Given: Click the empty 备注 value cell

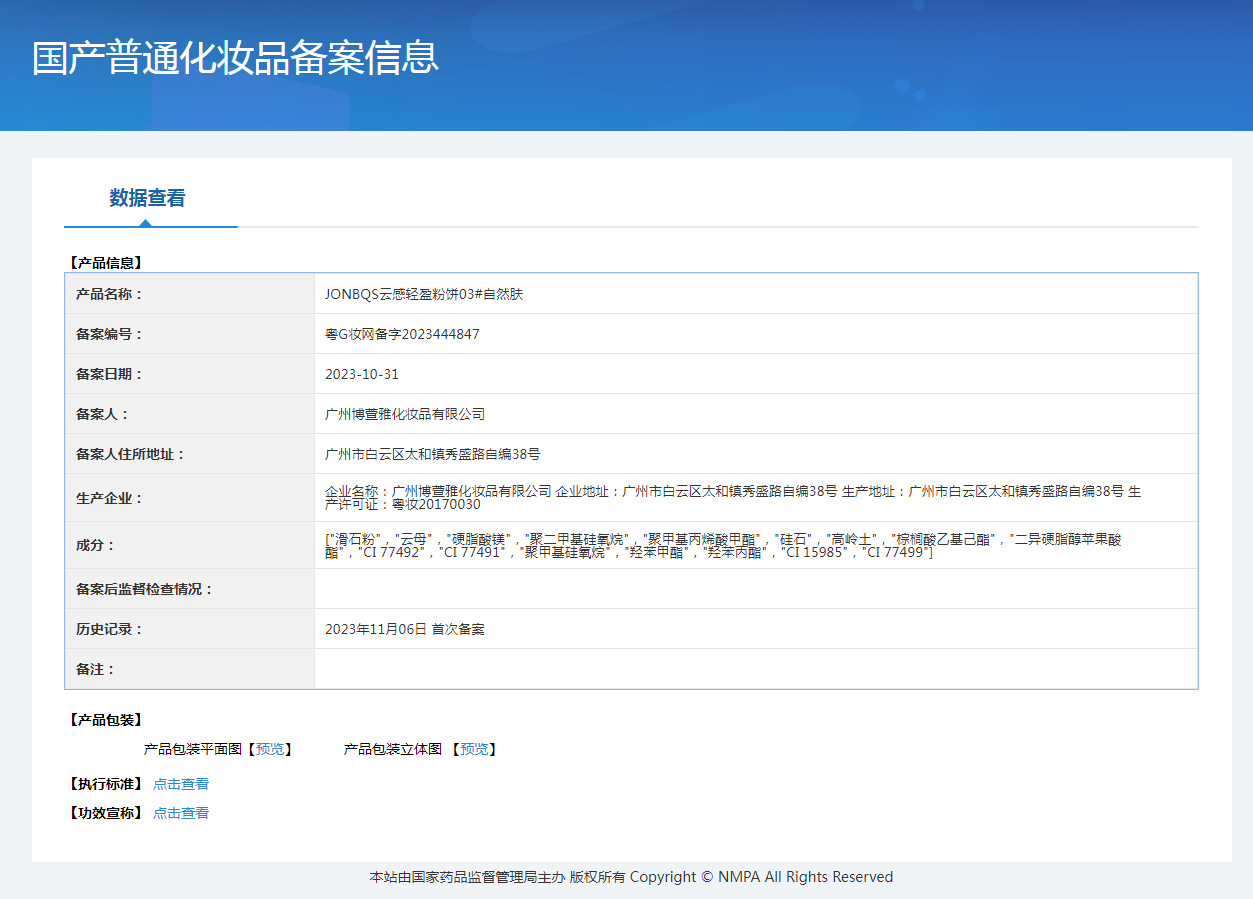Looking at the screenshot, I should [x=755, y=669].
